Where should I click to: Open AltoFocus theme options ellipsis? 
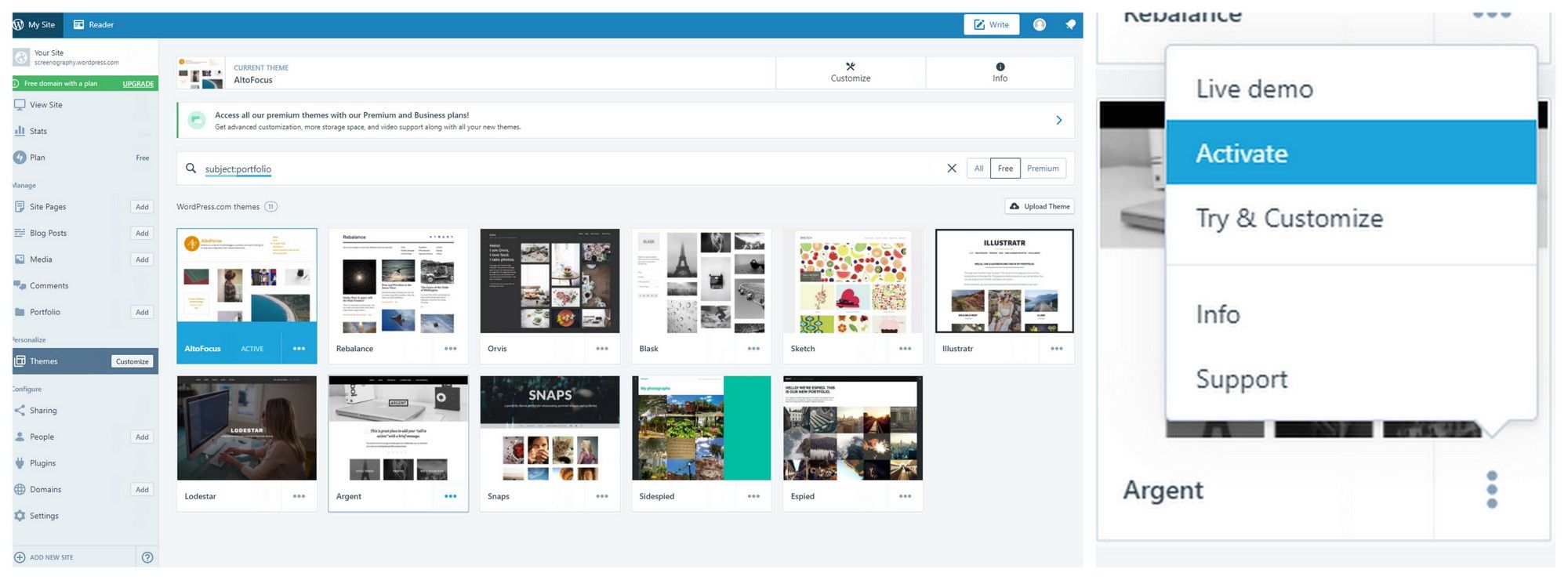[299, 349]
